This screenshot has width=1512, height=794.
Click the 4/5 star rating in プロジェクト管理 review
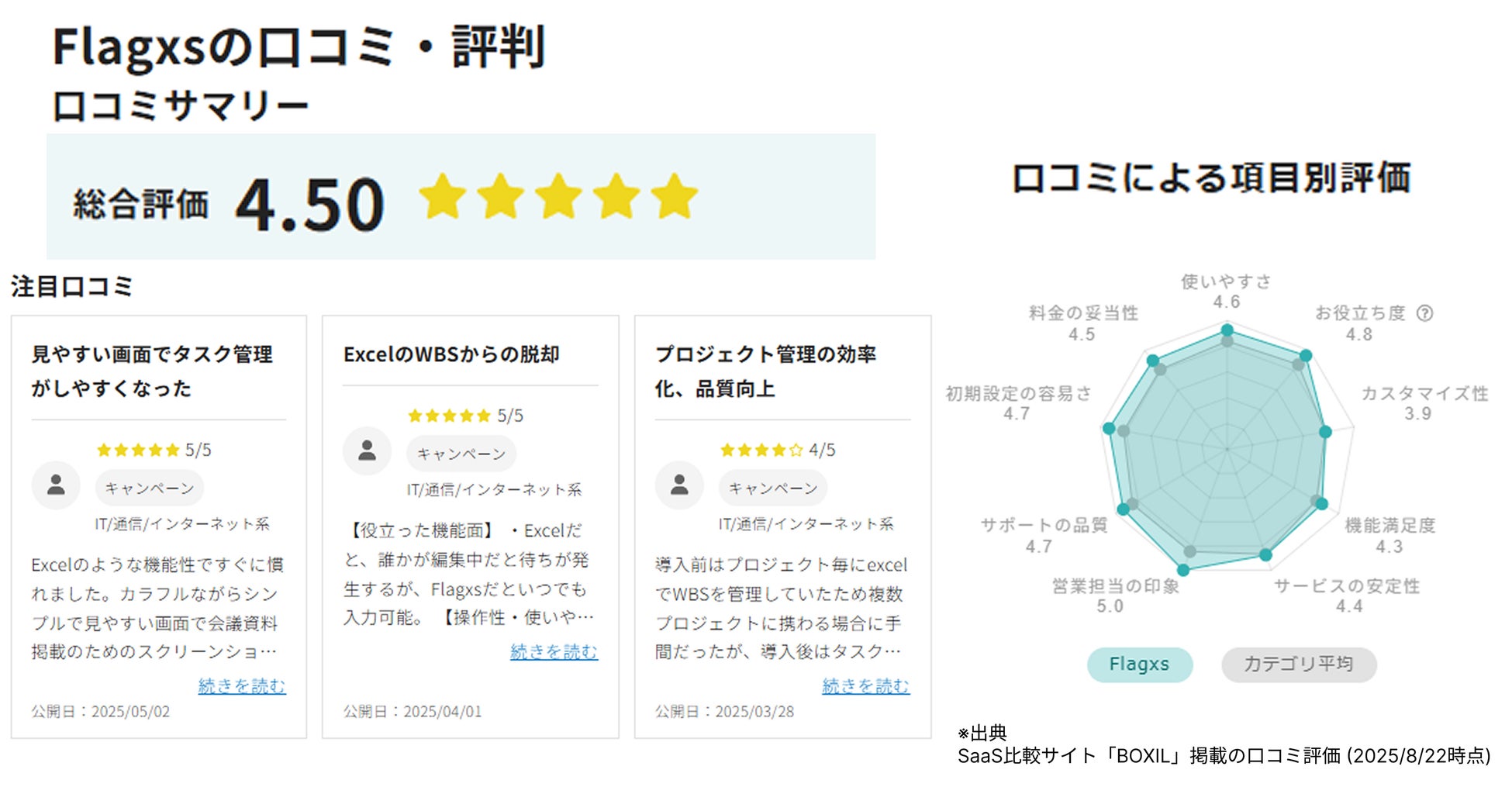778,450
